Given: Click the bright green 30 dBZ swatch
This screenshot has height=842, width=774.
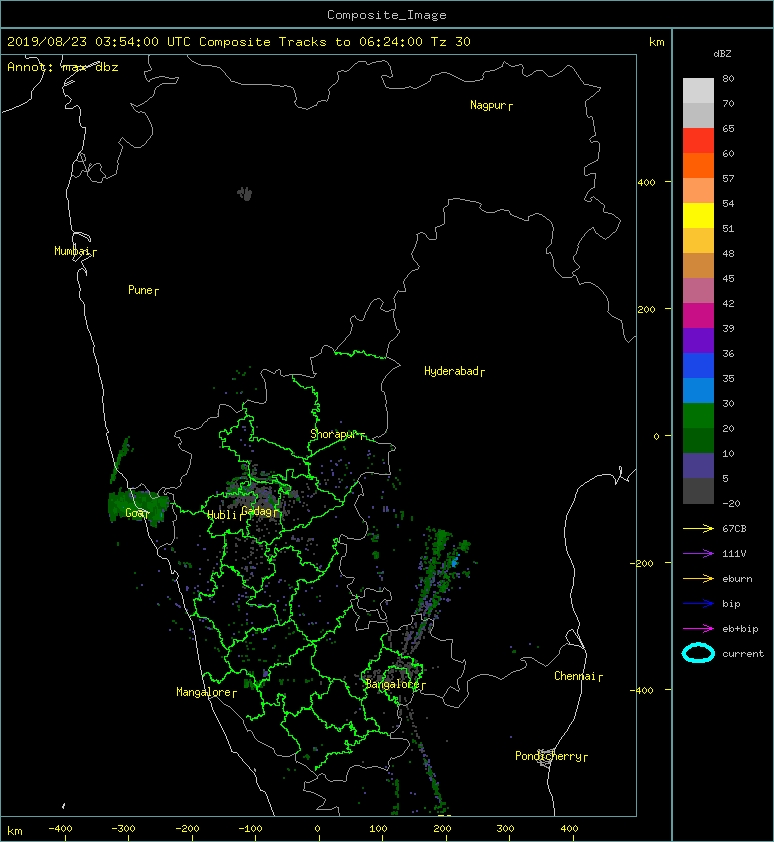Looking at the screenshot, I should point(698,416).
